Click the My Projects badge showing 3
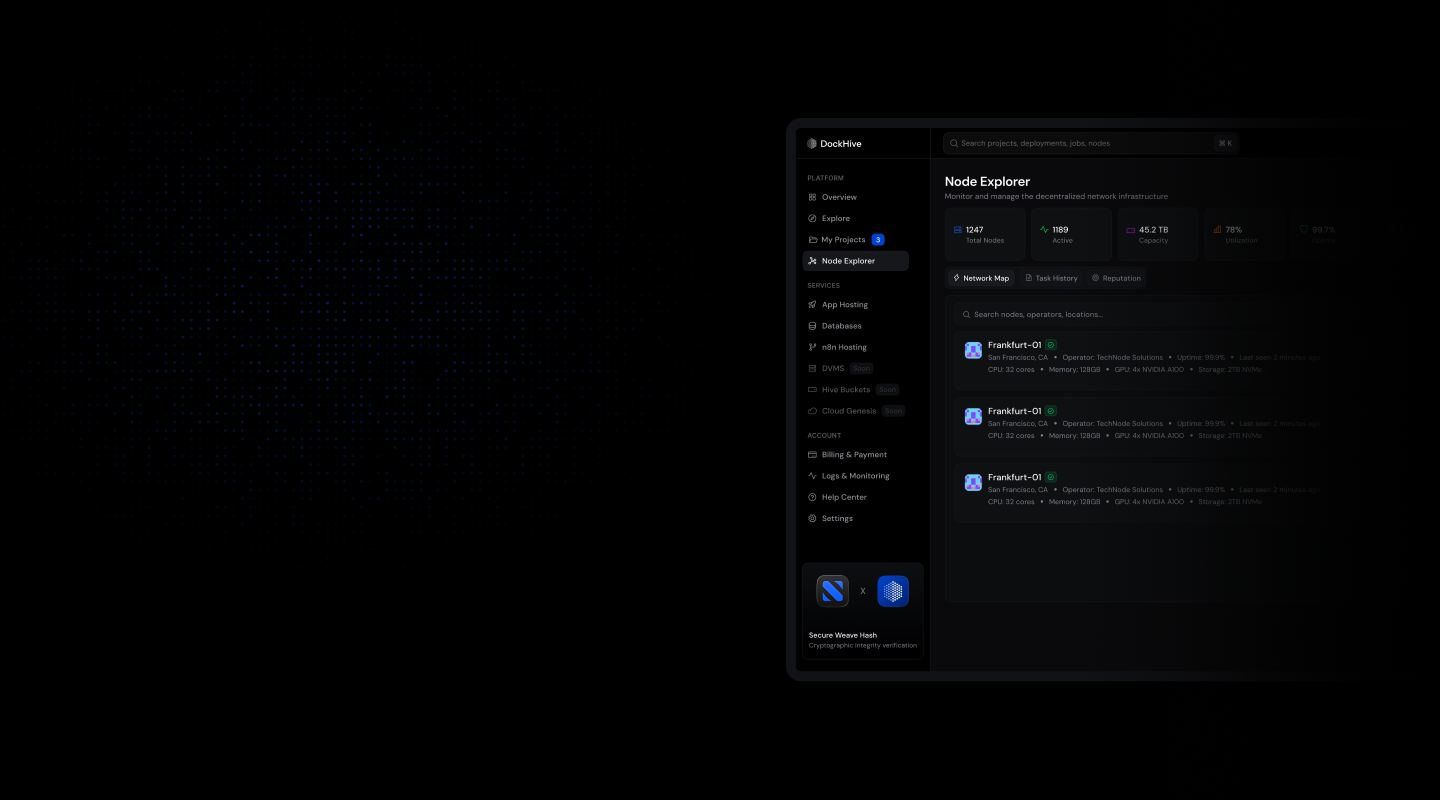 click(x=878, y=239)
